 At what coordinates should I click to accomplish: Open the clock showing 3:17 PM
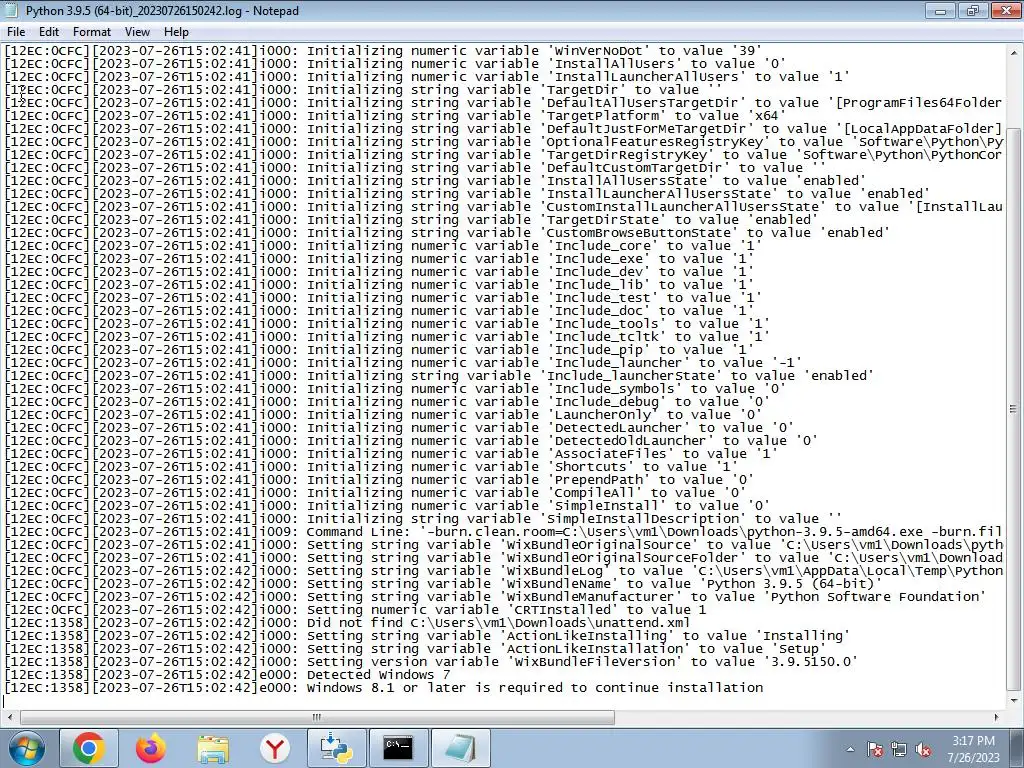point(973,749)
